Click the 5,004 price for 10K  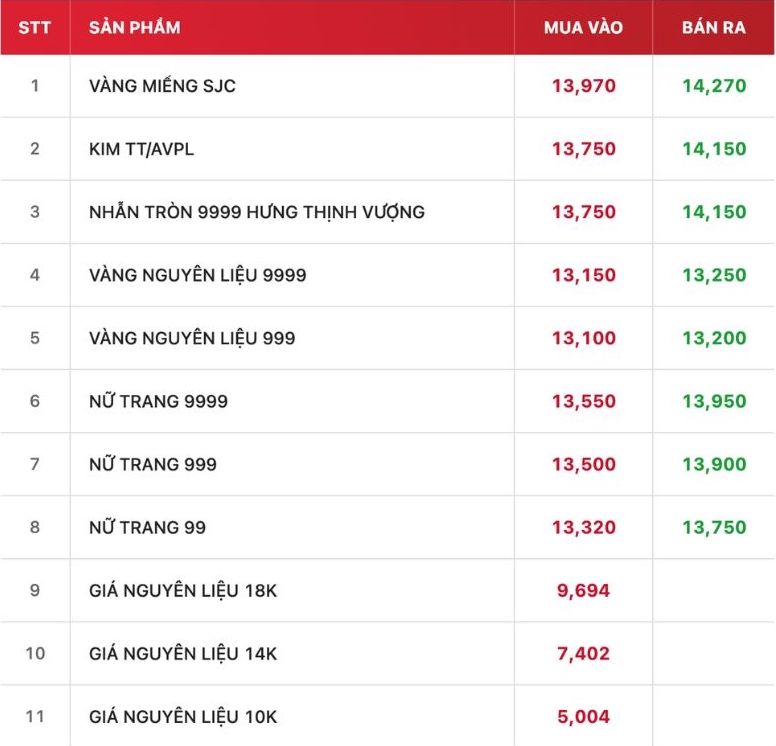(x=583, y=717)
